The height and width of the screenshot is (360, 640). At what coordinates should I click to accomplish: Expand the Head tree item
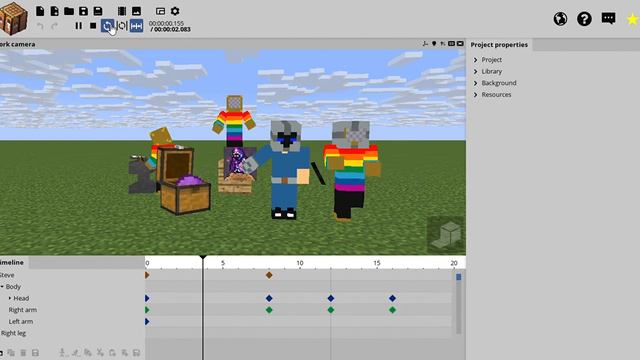10,298
